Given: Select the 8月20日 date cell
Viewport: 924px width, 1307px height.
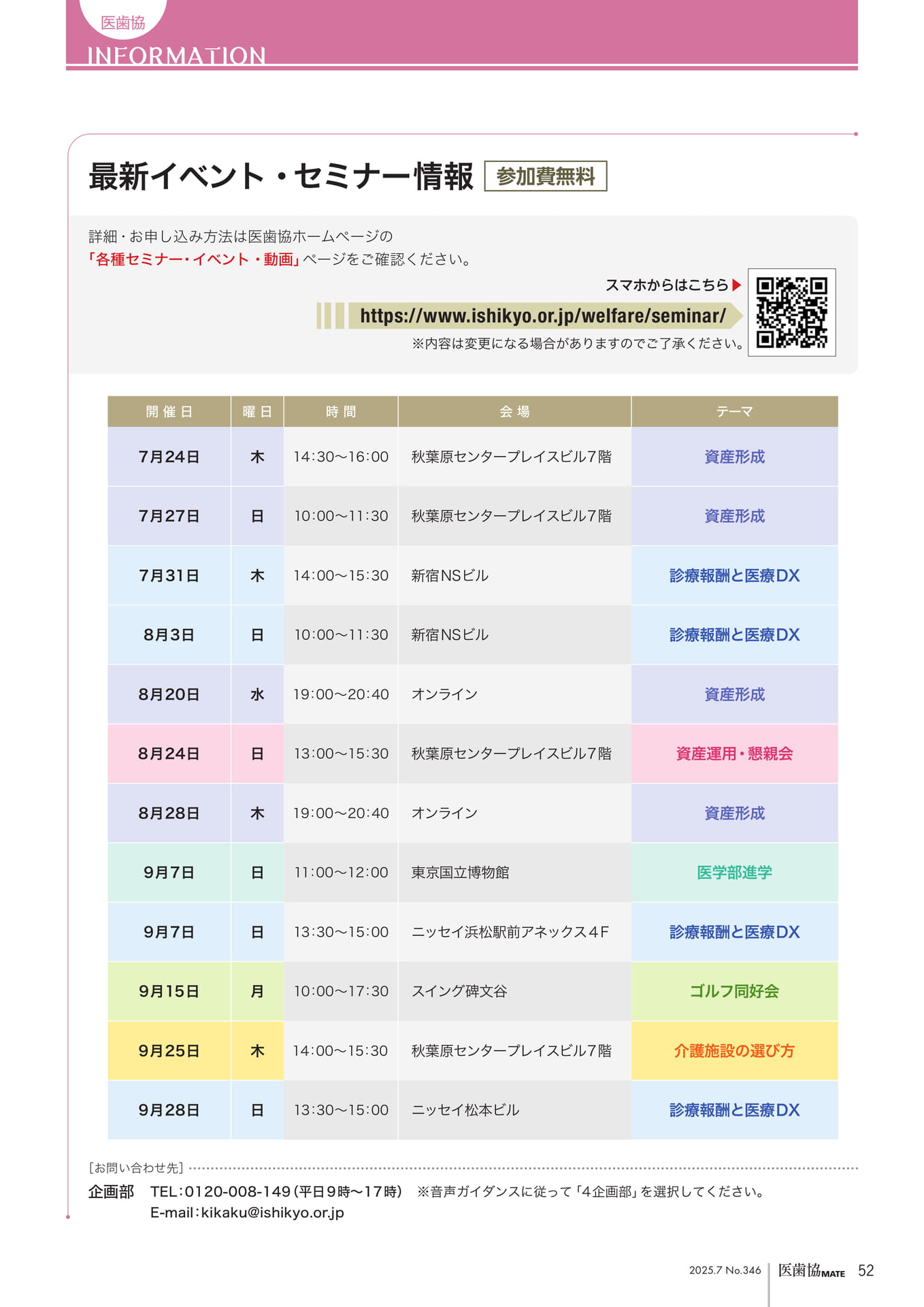Looking at the screenshot, I should 169,694.
